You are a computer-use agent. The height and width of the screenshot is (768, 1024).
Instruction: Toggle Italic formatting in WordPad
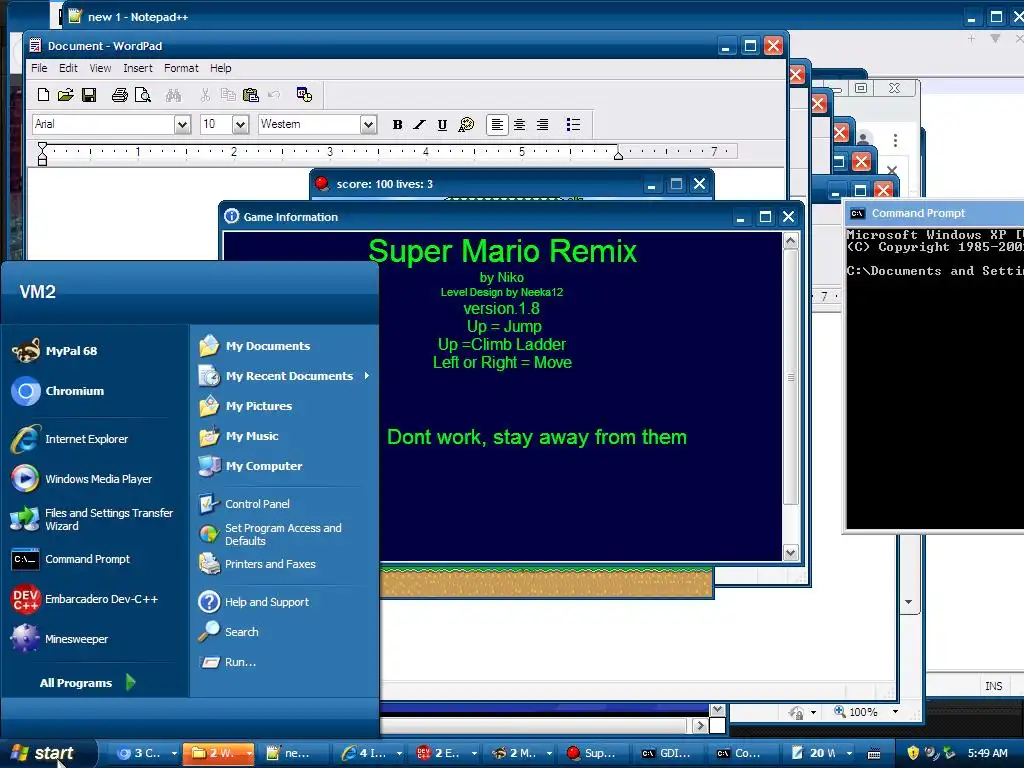pyautogui.click(x=419, y=125)
